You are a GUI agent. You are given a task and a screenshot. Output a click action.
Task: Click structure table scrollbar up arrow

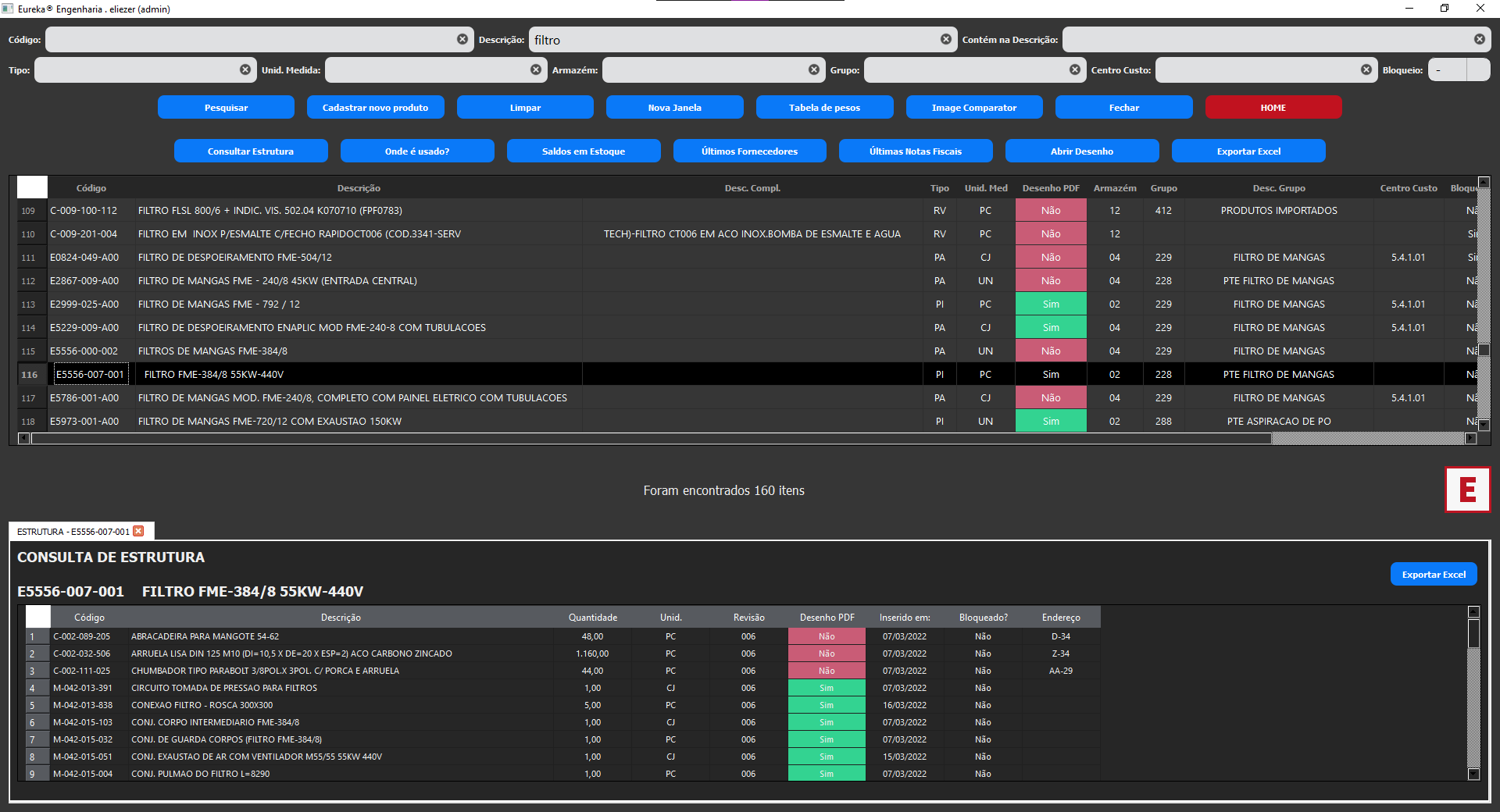point(1473,612)
